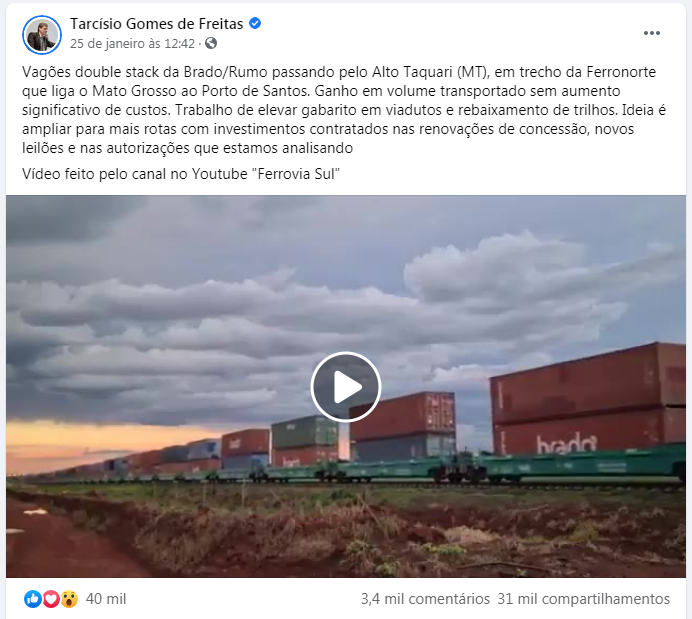Image resolution: width=692 pixels, height=619 pixels.
Task: View the 40 mil reactions count
Action: tap(106, 599)
